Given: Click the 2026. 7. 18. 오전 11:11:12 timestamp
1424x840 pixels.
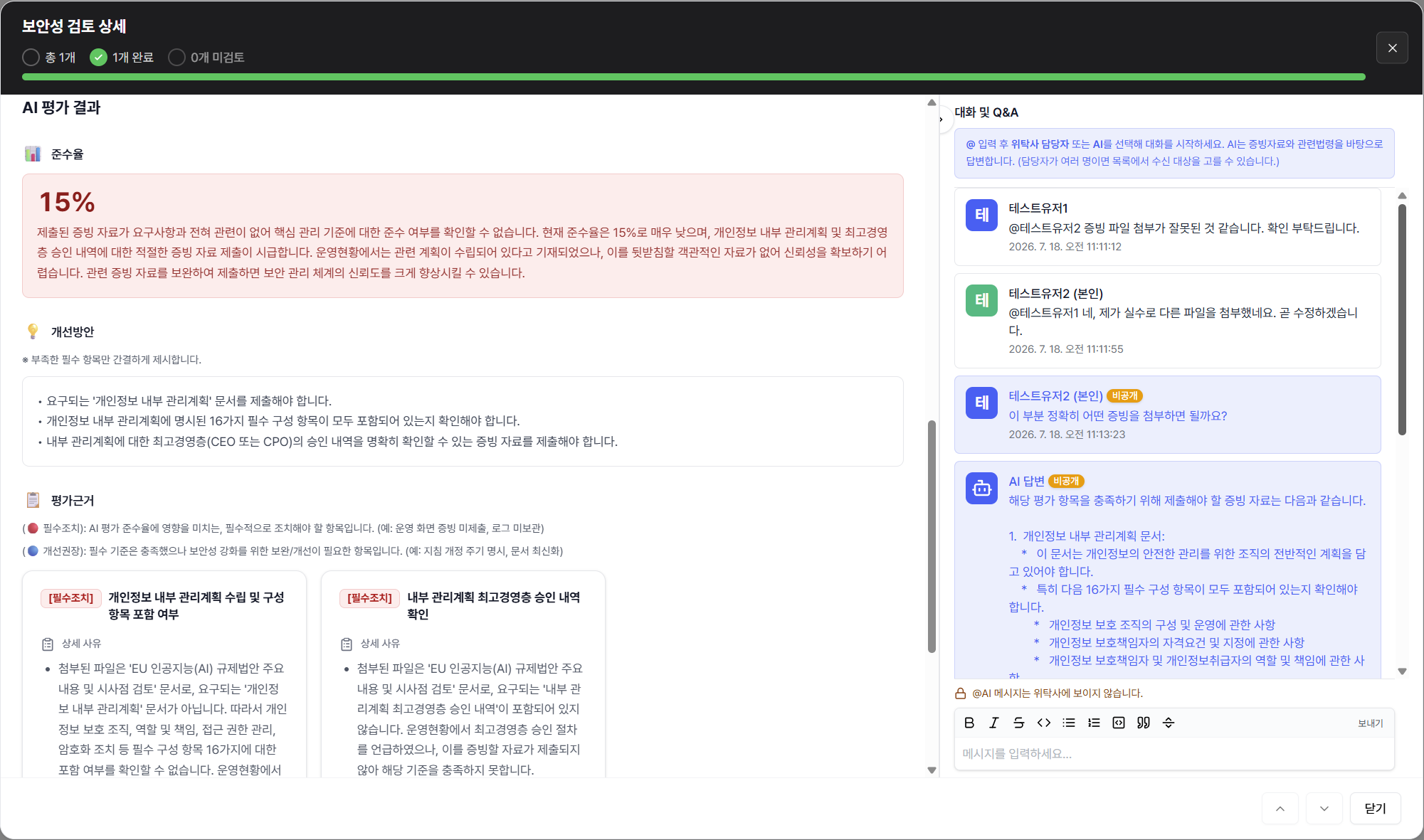Looking at the screenshot, I should tap(1065, 247).
